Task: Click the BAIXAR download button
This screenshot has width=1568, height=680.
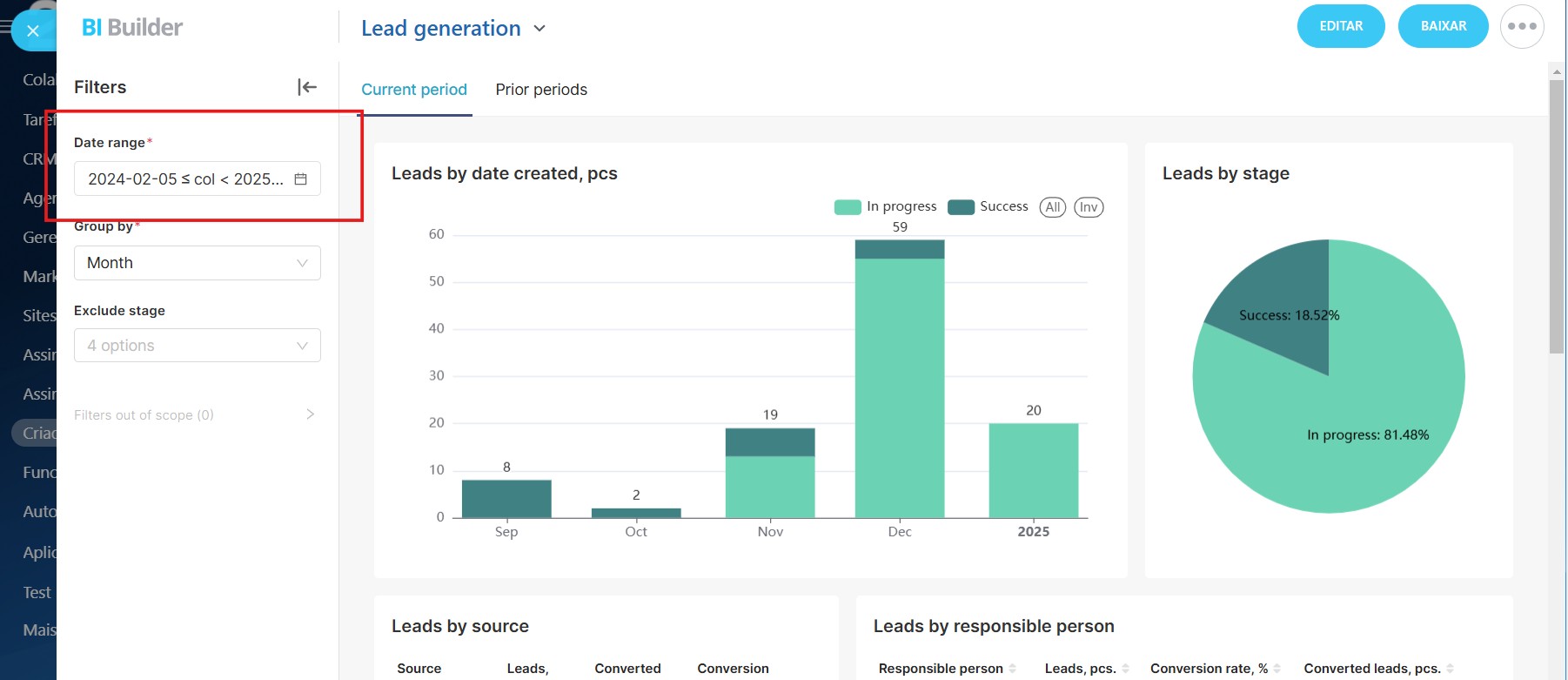Action: point(1443,26)
